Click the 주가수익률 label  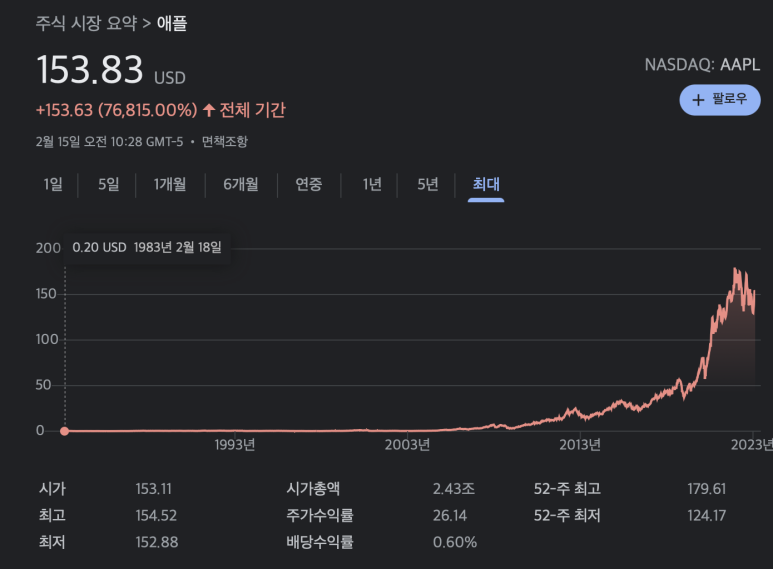pos(319,516)
